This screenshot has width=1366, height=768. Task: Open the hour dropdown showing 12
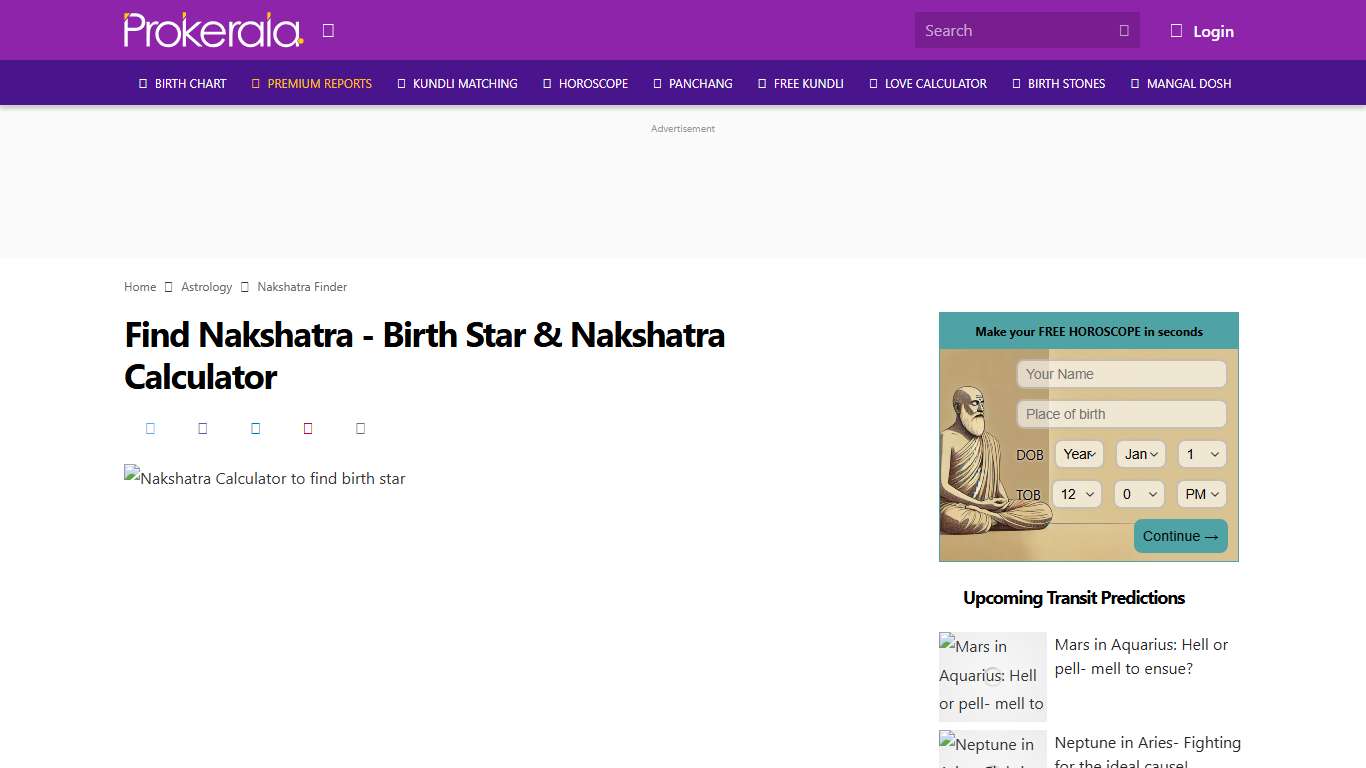[x=1076, y=494]
